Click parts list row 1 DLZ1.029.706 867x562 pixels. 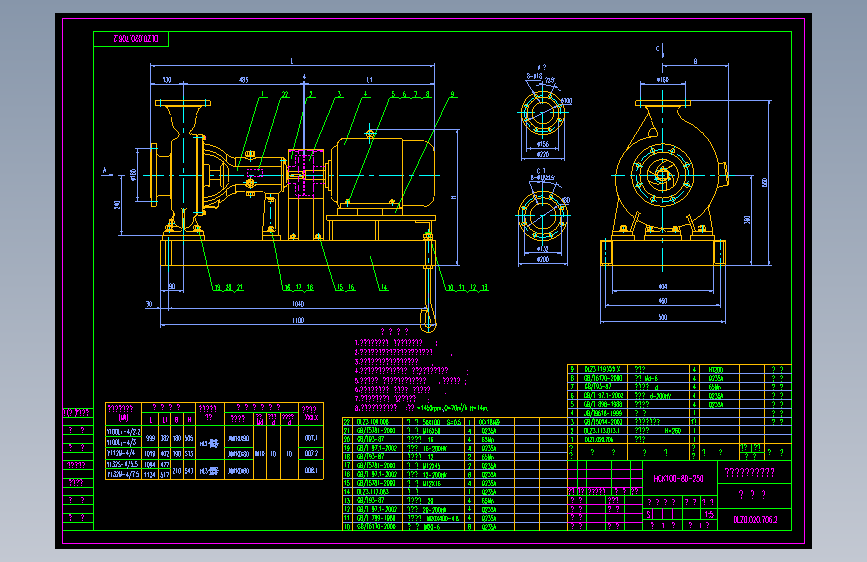[680, 440]
